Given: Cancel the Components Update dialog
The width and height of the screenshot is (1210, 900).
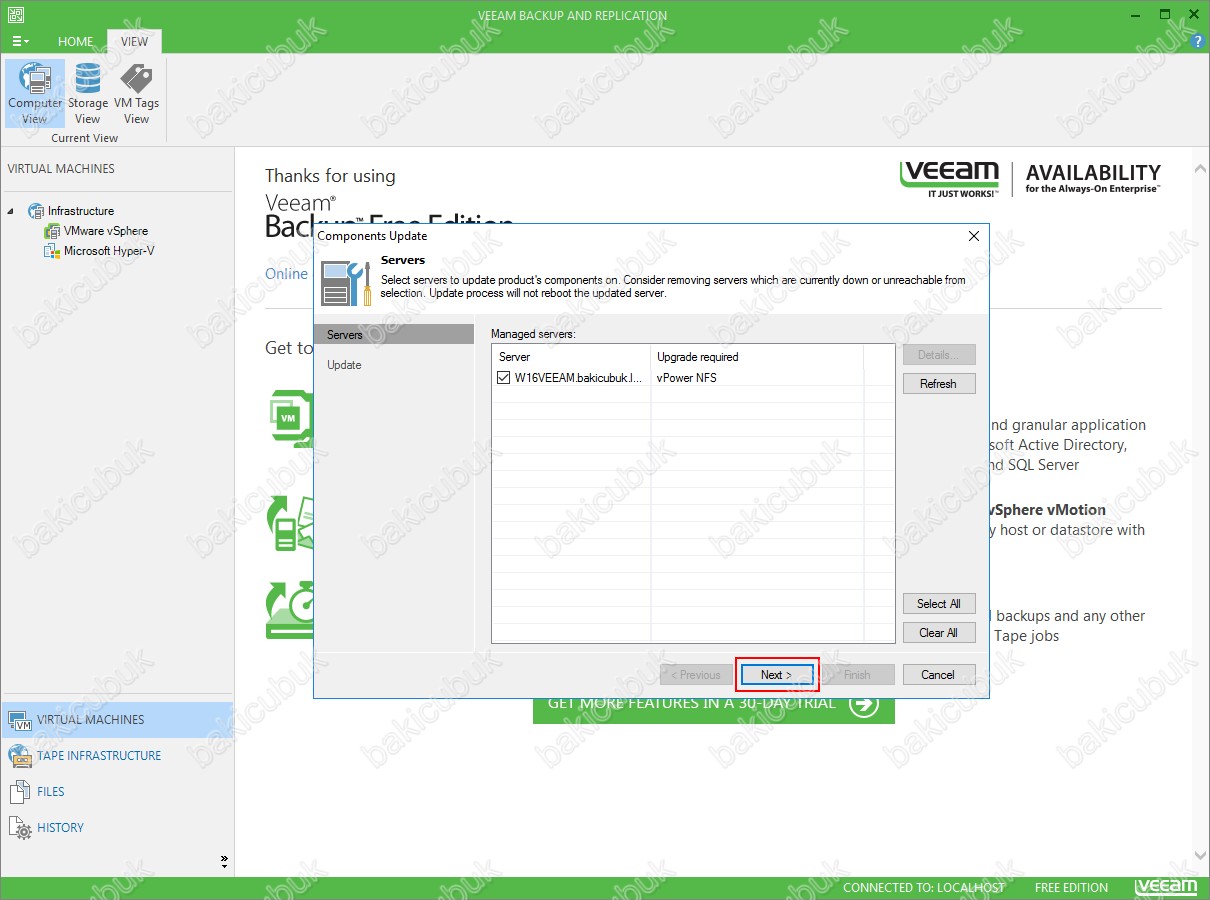Looking at the screenshot, I should (938, 675).
